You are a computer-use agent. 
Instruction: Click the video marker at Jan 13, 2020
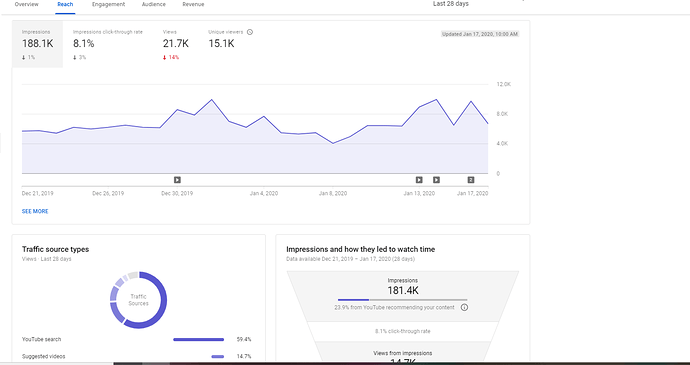pyautogui.click(x=419, y=180)
